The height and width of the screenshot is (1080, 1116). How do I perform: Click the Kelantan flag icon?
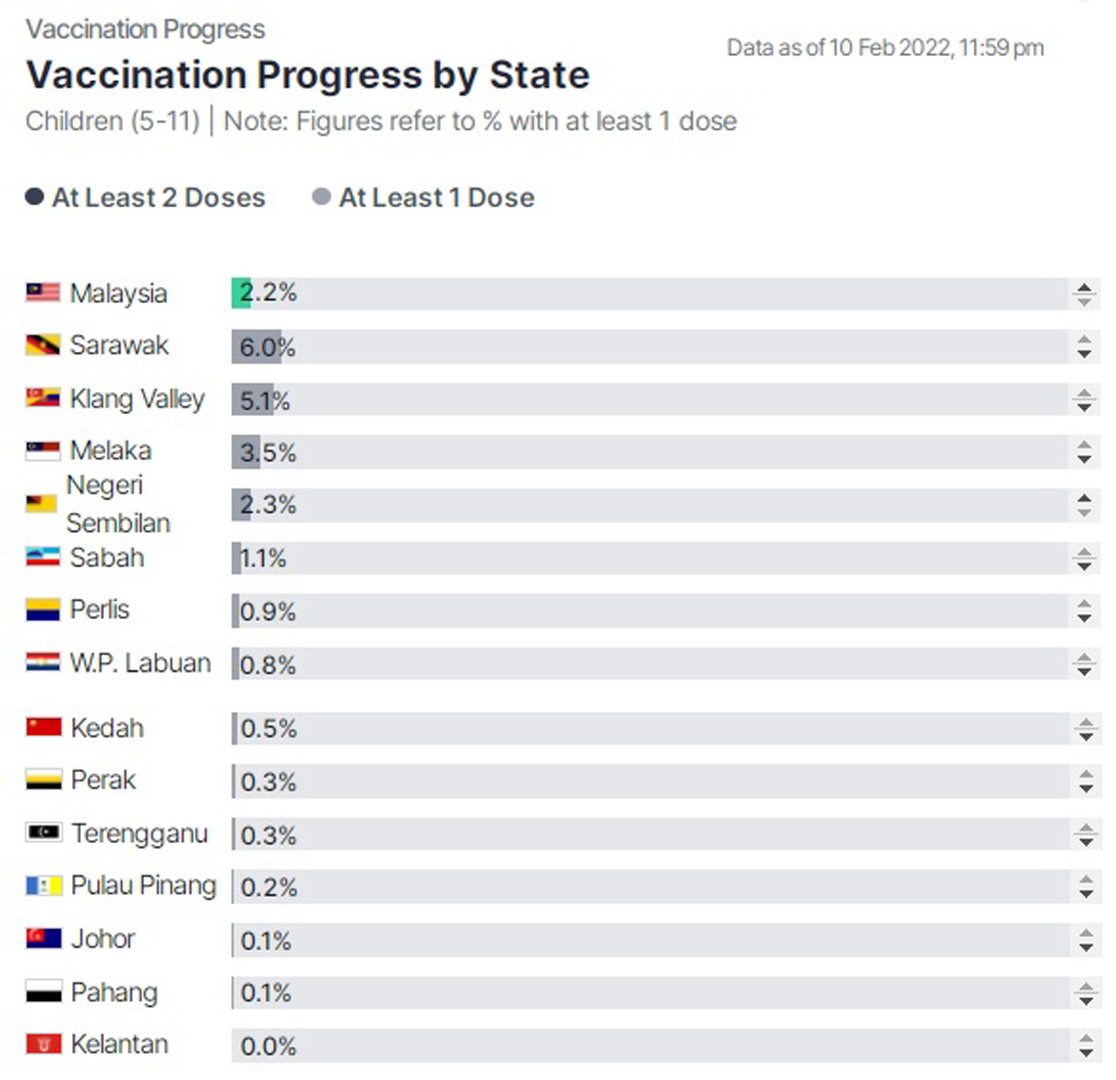pyautogui.click(x=43, y=1044)
